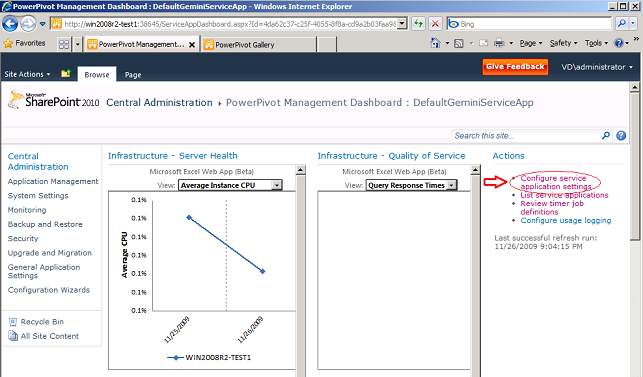
Task: Click the 11/26/2009 data point on chart
Action: (x=263, y=271)
